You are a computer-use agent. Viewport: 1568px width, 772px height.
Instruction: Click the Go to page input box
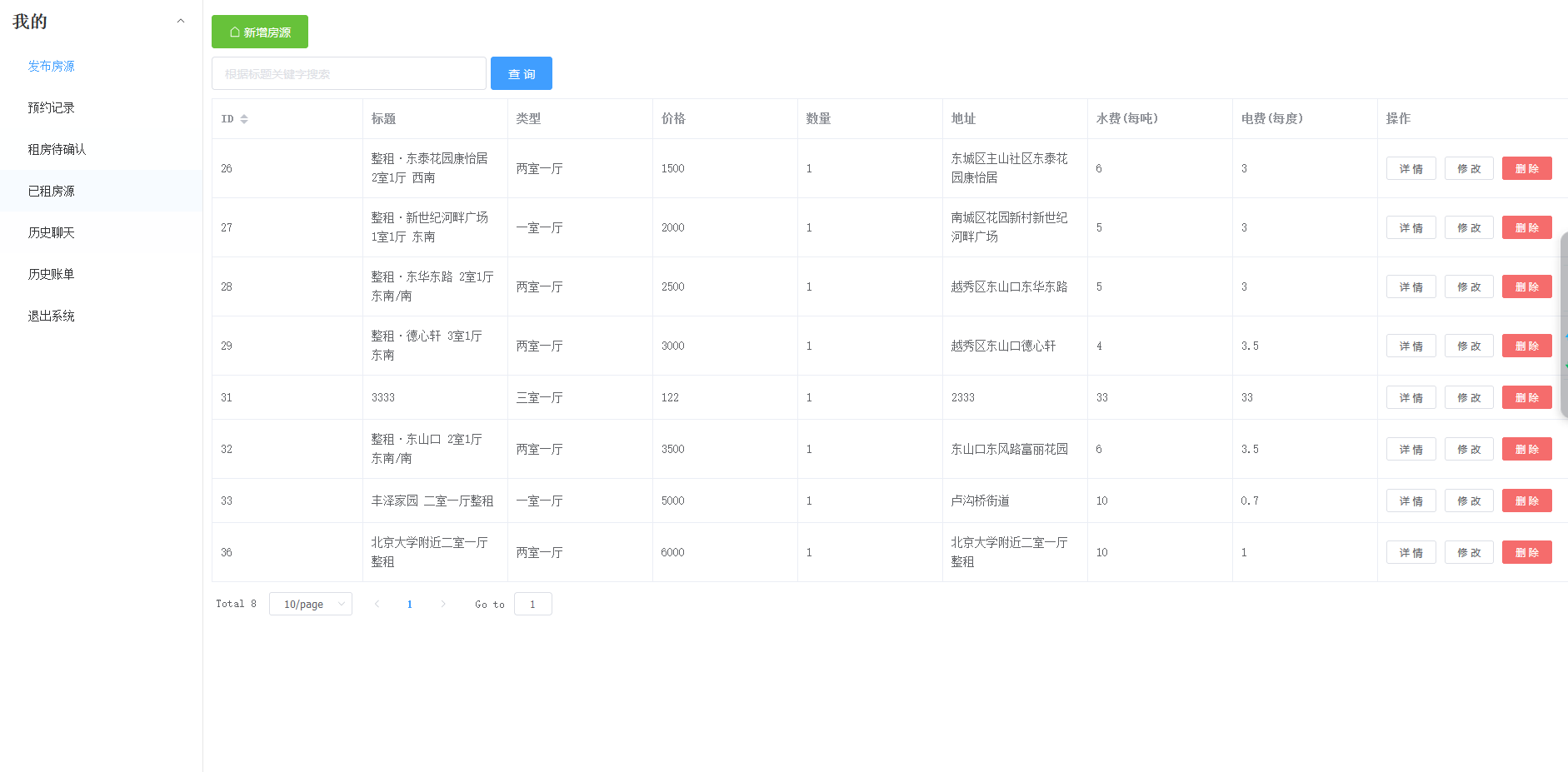point(533,604)
